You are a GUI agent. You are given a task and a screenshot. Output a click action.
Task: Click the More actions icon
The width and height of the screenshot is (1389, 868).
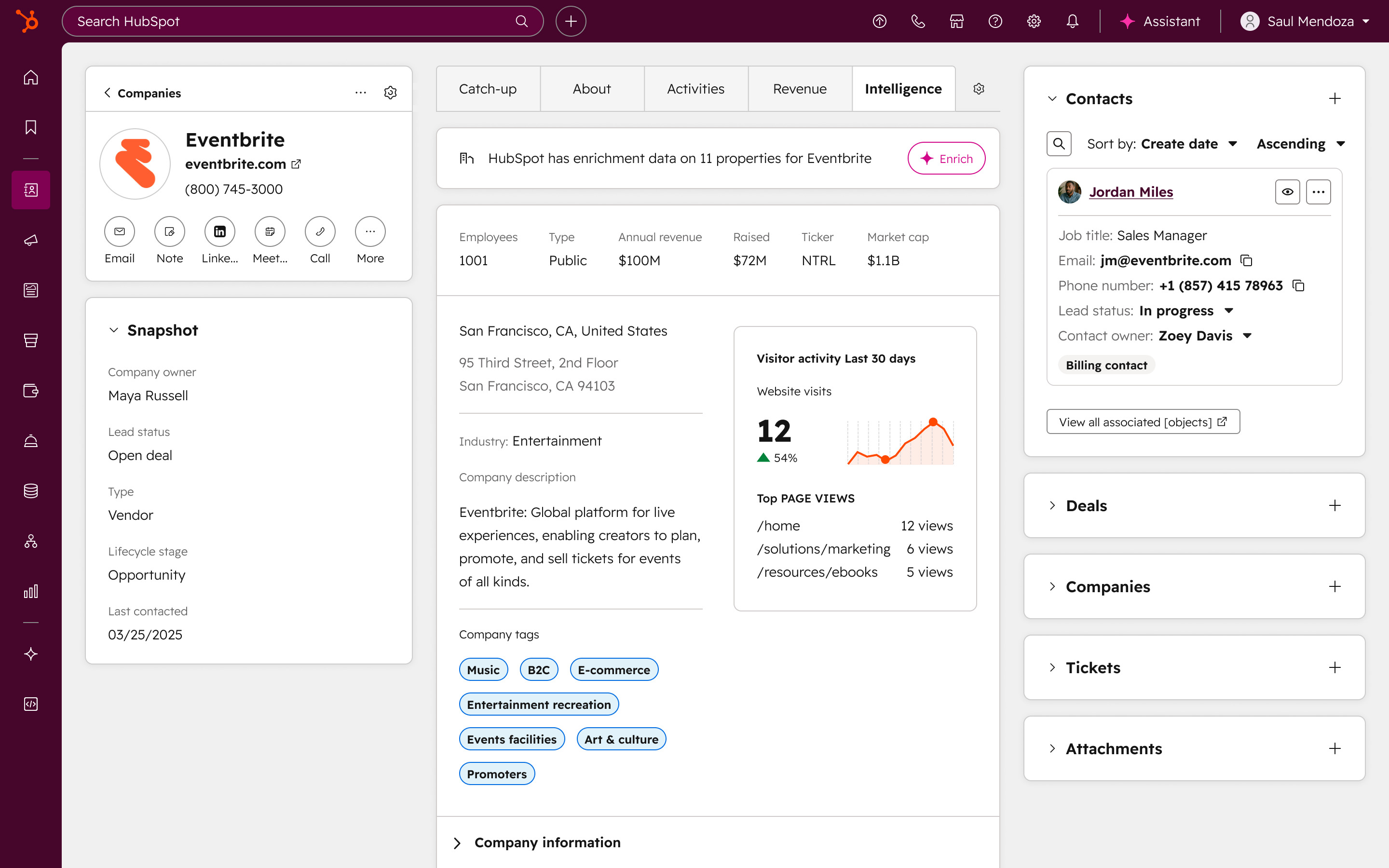(x=370, y=231)
